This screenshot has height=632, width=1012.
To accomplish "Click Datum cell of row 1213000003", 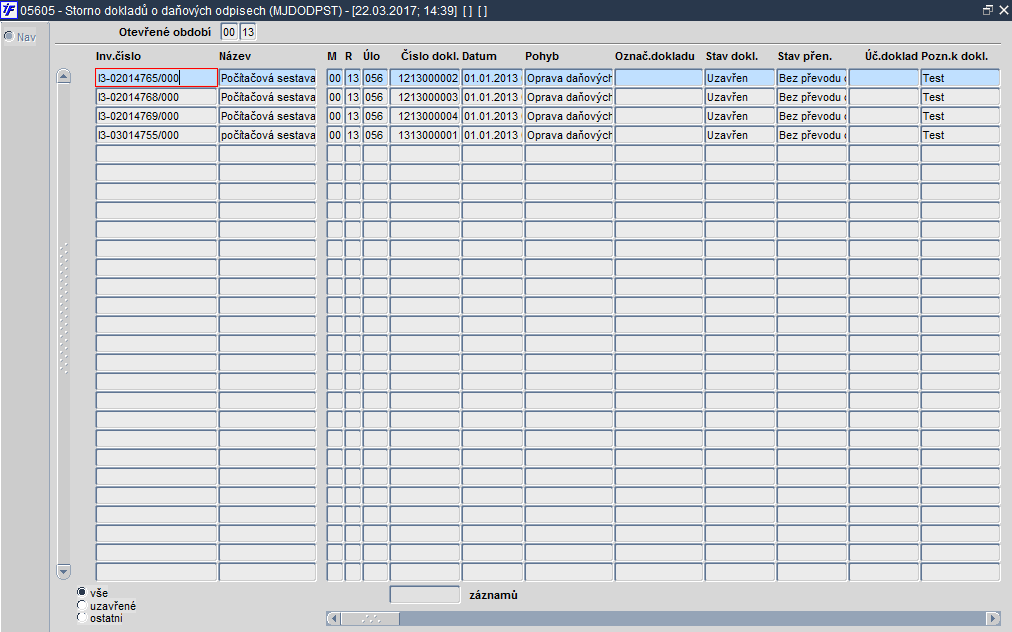I will coord(492,97).
